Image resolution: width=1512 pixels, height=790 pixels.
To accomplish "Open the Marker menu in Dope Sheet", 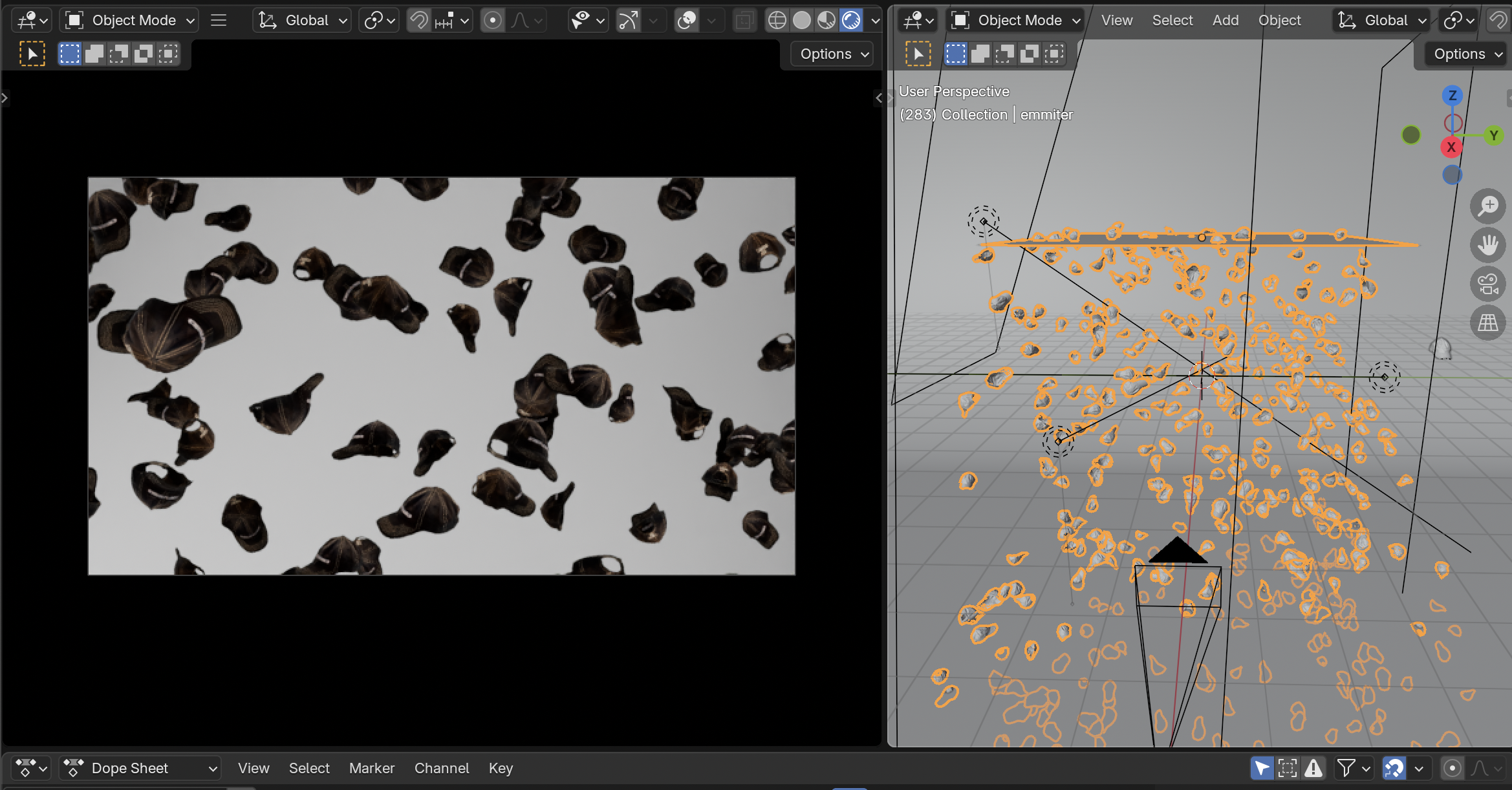I will (371, 768).
